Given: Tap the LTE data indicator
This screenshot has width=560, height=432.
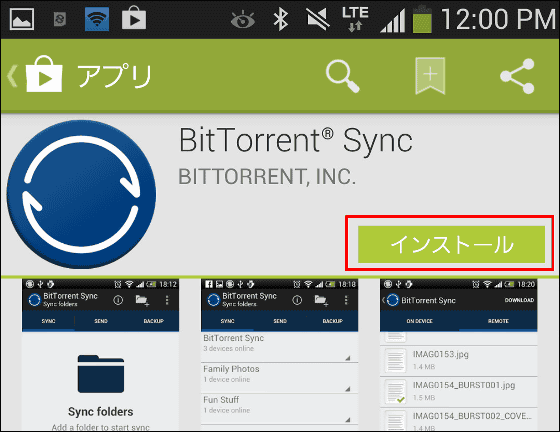Looking at the screenshot, I should tap(355, 19).
